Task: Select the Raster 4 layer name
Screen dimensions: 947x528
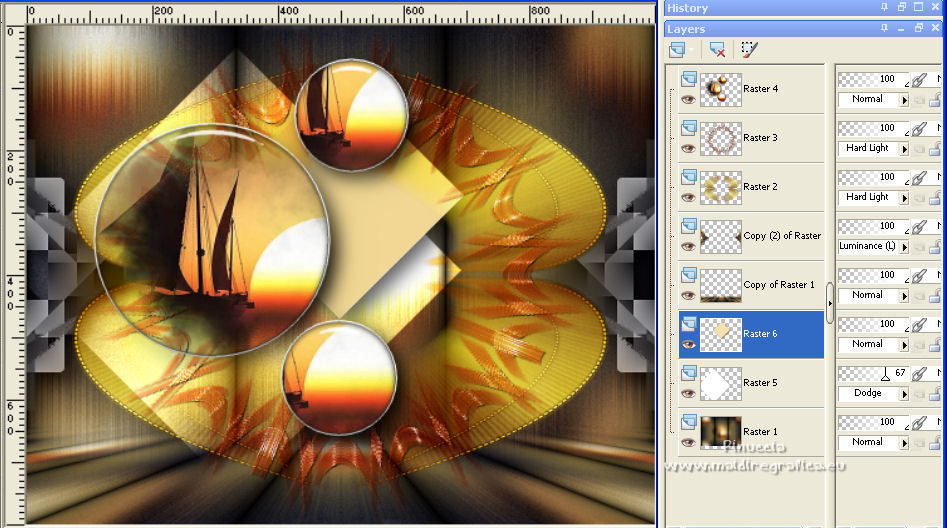Action: [760, 89]
